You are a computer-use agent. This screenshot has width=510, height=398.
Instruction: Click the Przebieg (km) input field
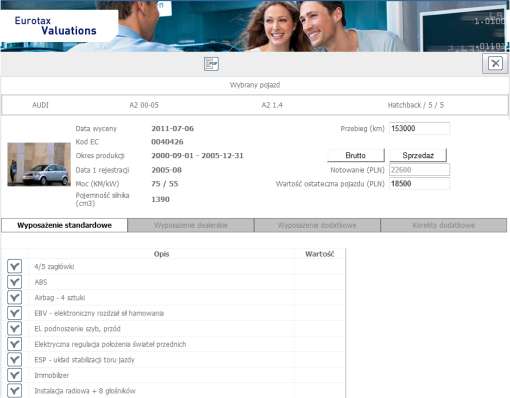(x=419, y=128)
